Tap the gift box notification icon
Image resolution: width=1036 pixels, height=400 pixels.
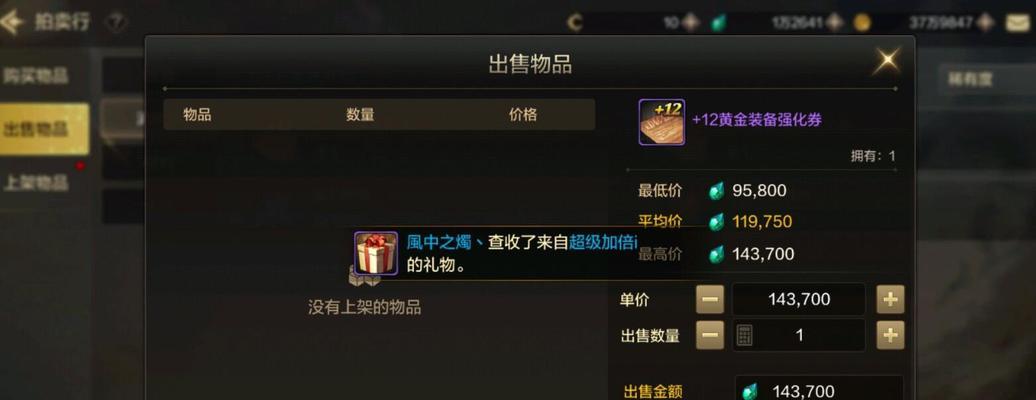(x=376, y=253)
